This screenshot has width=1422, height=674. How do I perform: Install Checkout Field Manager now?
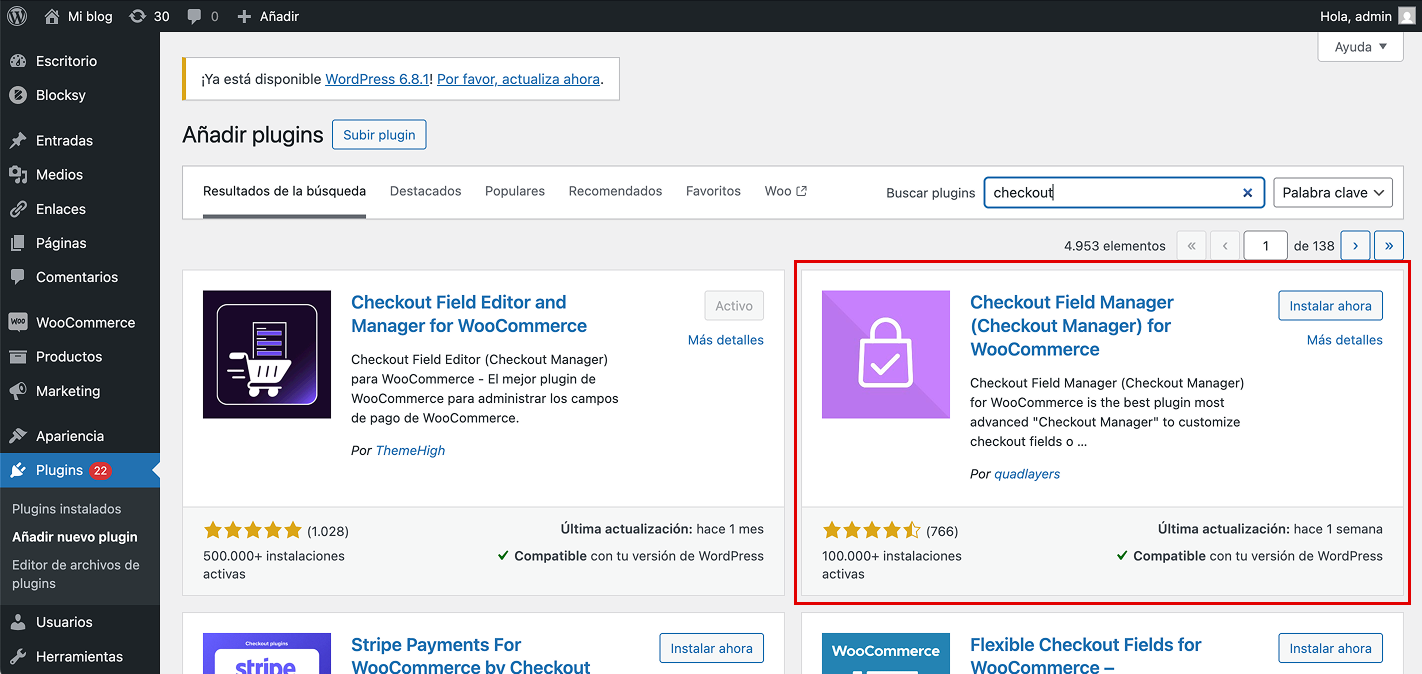coord(1330,306)
